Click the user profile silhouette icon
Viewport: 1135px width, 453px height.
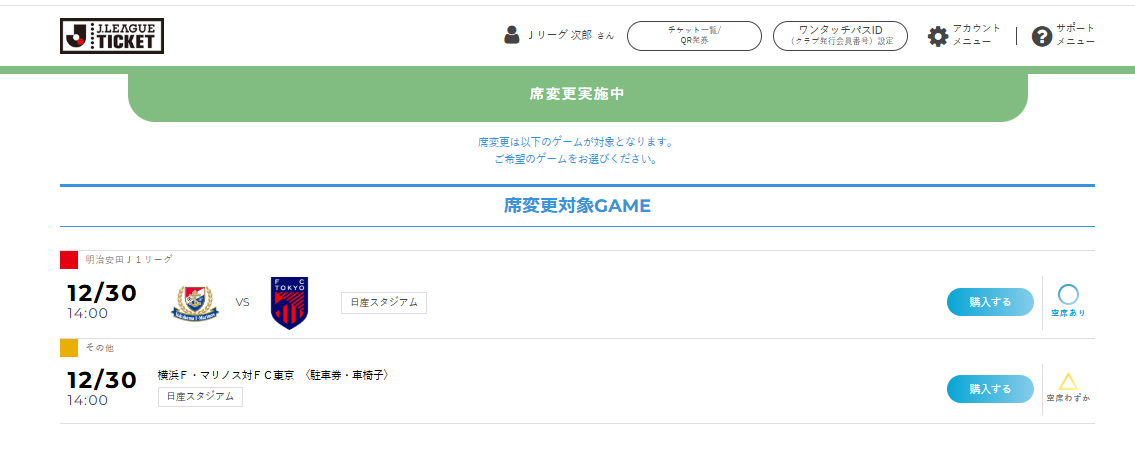tap(512, 35)
